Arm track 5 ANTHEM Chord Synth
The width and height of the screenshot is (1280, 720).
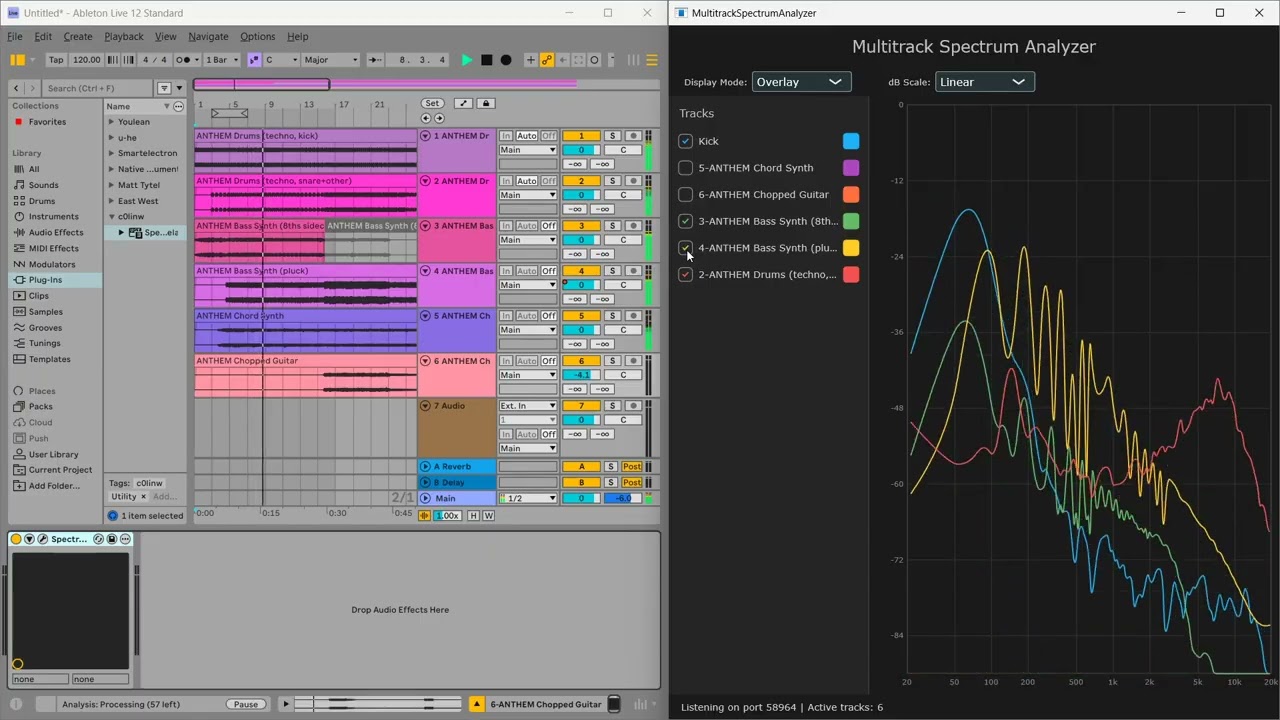click(x=633, y=316)
